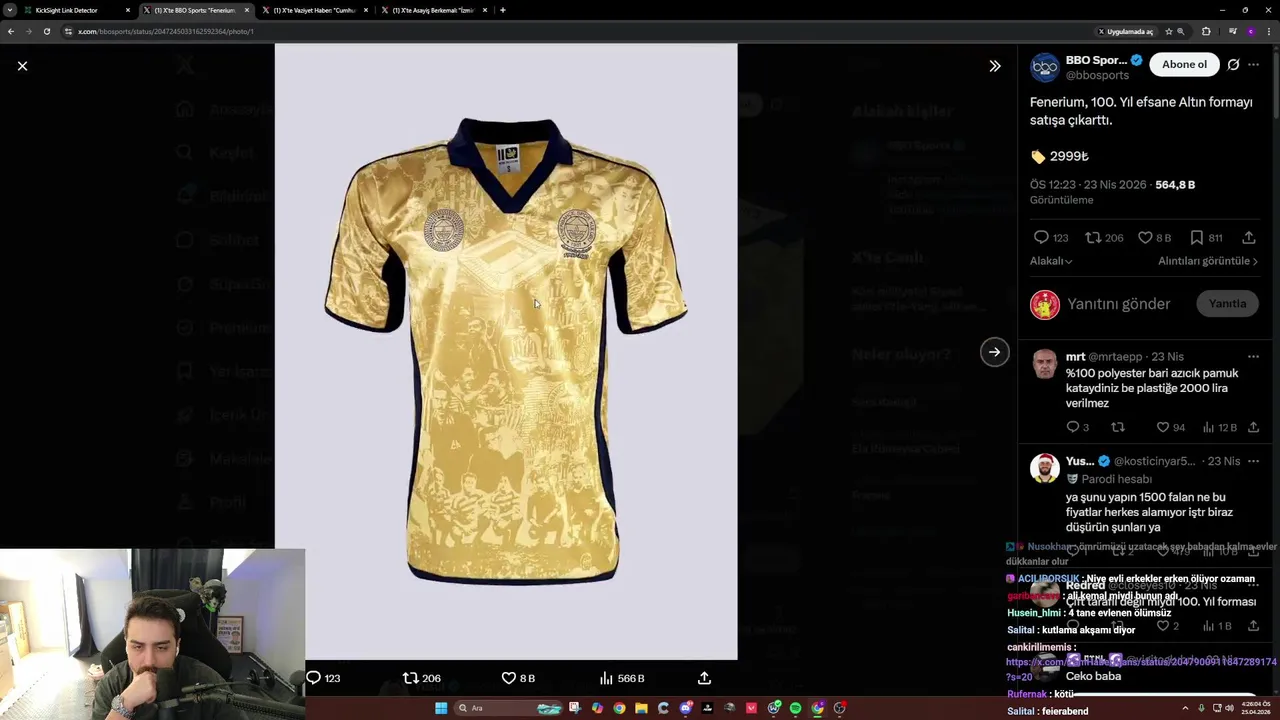Repost via retweet icon in post stats

tap(1093, 238)
